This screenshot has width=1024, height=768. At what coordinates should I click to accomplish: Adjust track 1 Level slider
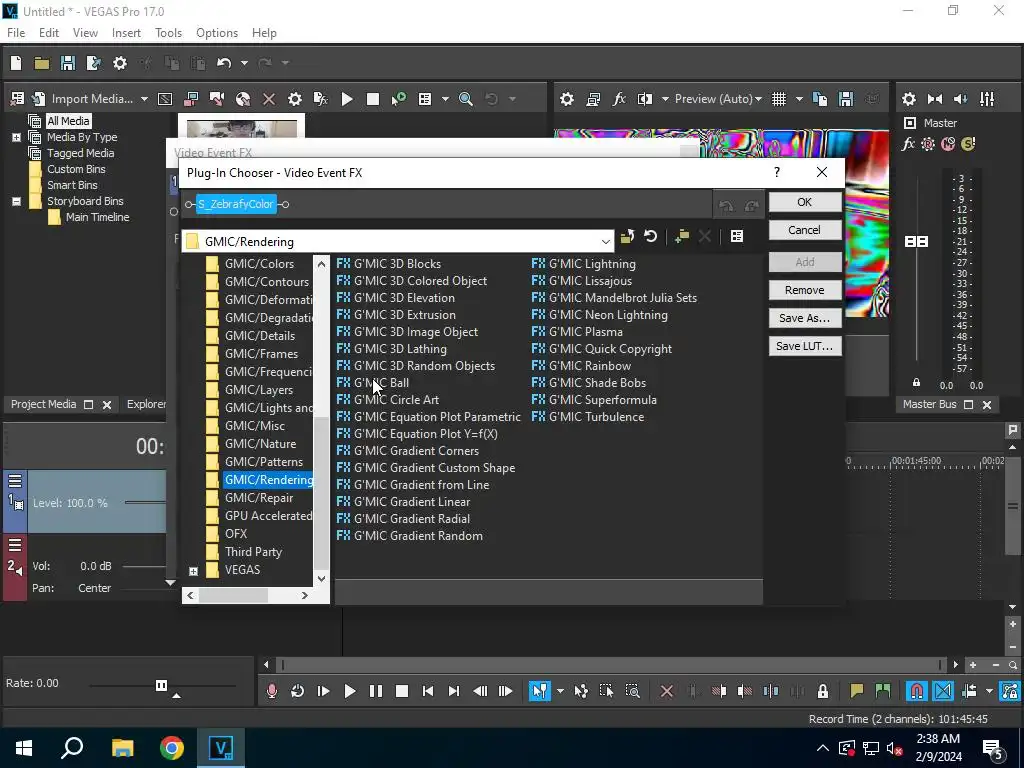click(145, 502)
